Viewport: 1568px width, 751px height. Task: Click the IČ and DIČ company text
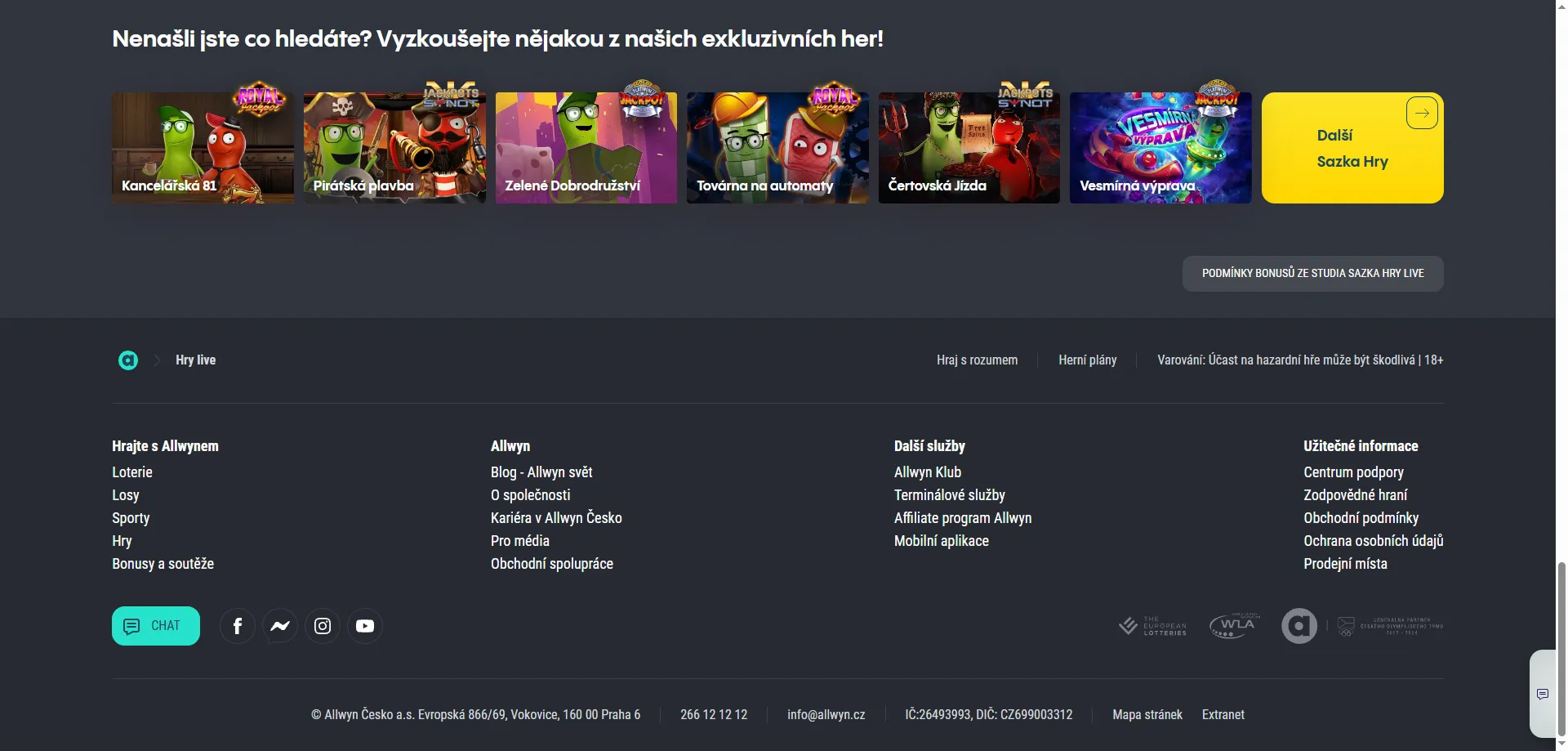click(x=989, y=715)
